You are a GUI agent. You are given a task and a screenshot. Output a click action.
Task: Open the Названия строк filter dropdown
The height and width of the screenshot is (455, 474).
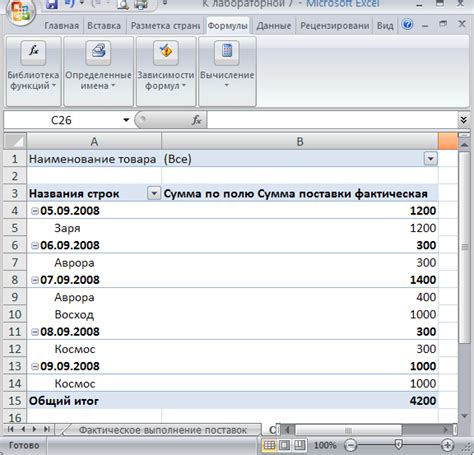[154, 193]
